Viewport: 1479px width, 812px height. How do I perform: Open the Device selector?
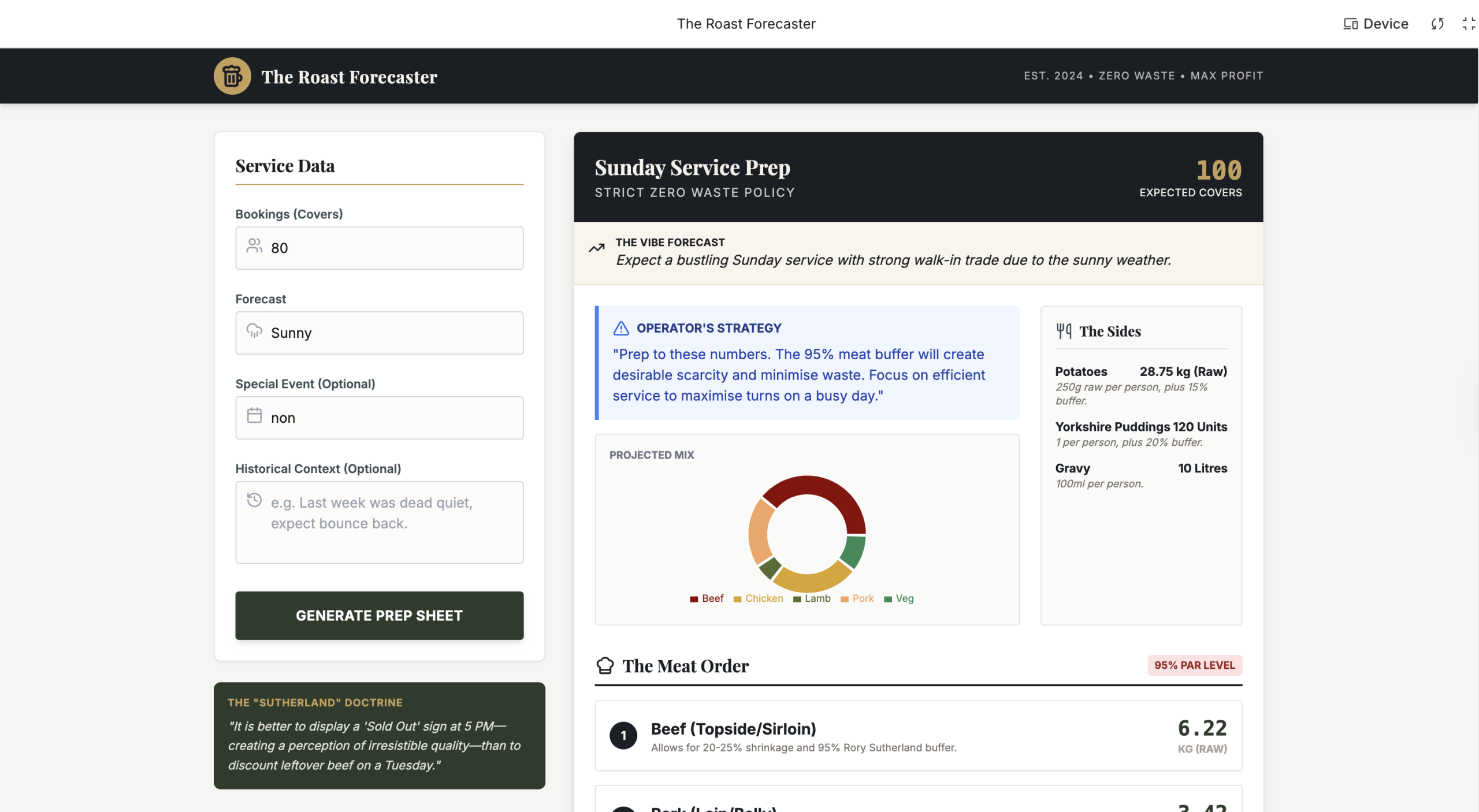1376,24
